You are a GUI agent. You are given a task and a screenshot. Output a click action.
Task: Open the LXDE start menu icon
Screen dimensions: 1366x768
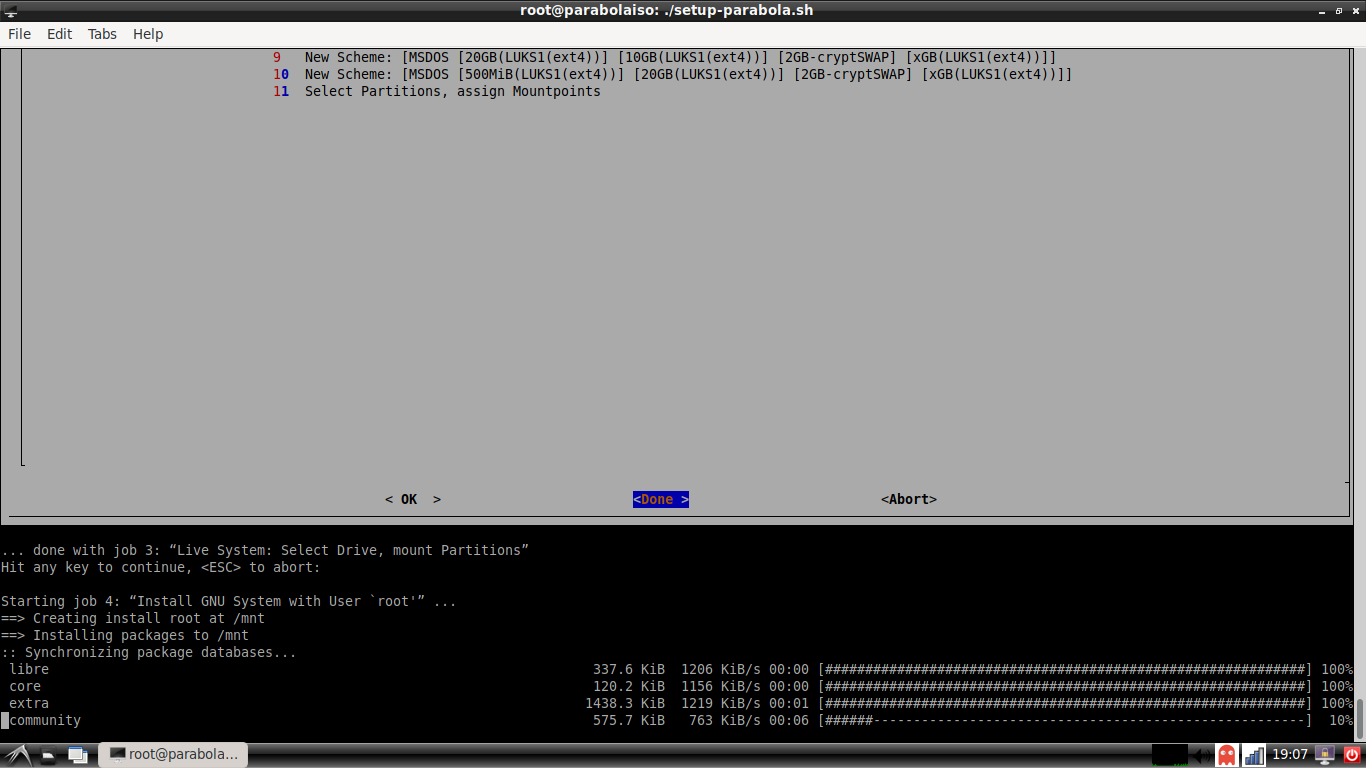[x=18, y=755]
